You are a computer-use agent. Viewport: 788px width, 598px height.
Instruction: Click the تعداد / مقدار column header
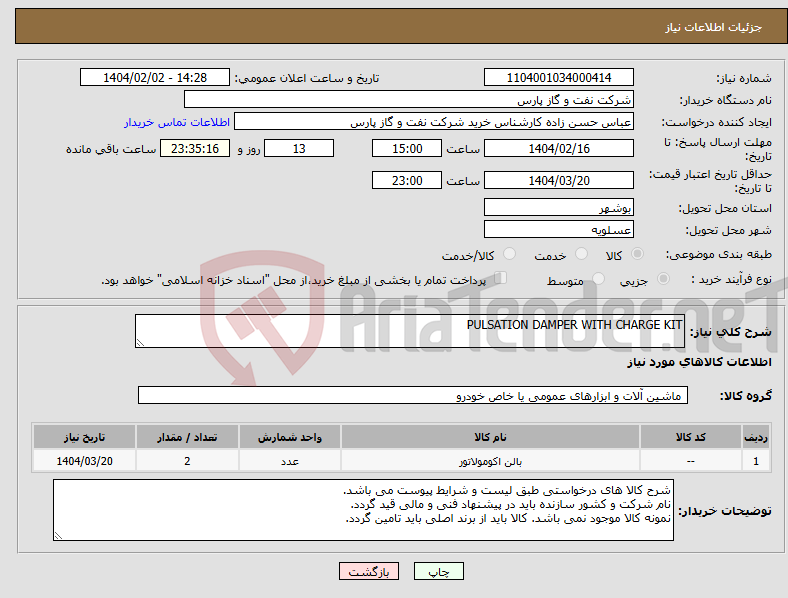coord(187,437)
